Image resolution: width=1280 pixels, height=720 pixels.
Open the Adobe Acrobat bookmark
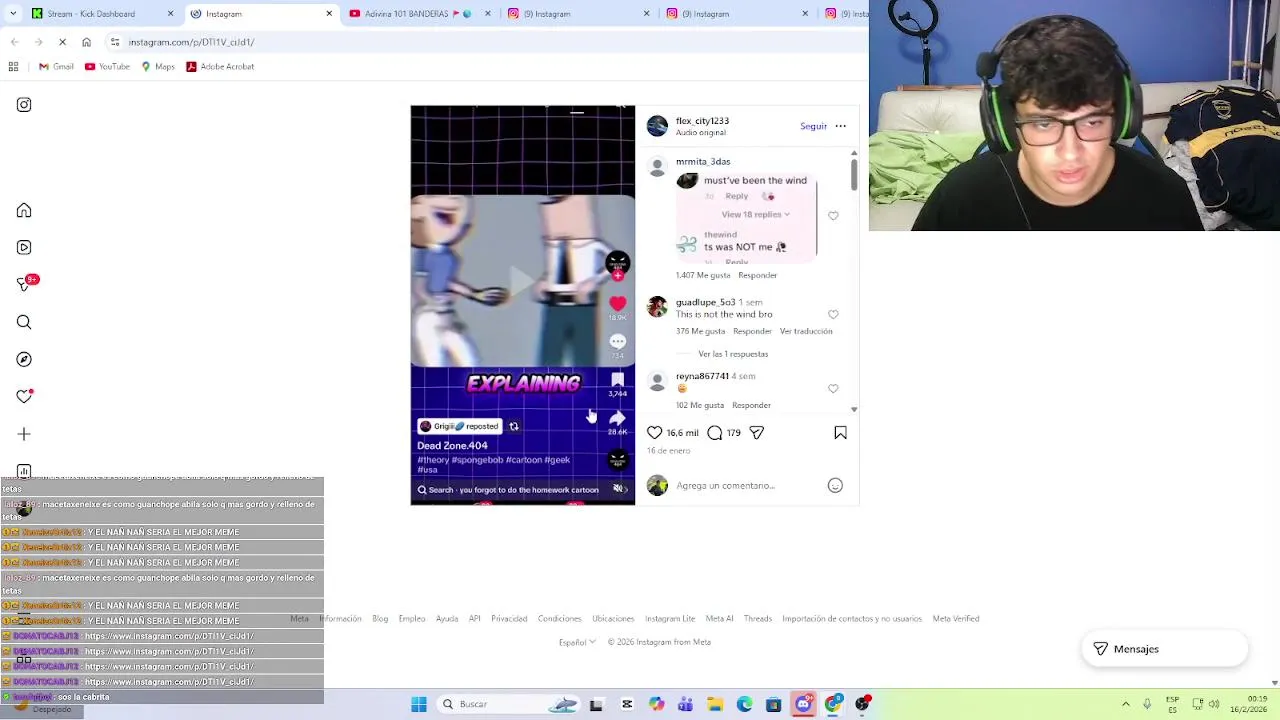click(x=220, y=66)
